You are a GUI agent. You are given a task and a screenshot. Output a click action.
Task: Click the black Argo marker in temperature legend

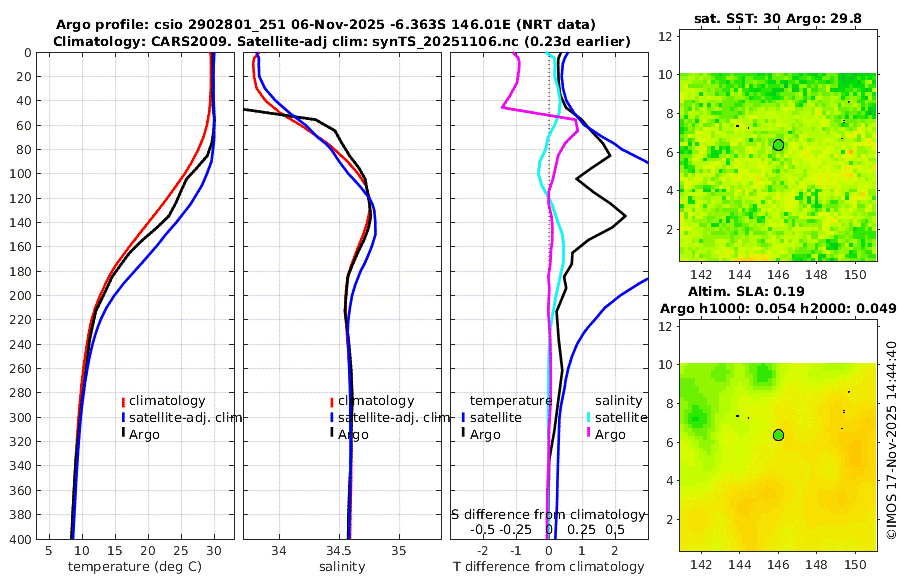click(x=123, y=434)
